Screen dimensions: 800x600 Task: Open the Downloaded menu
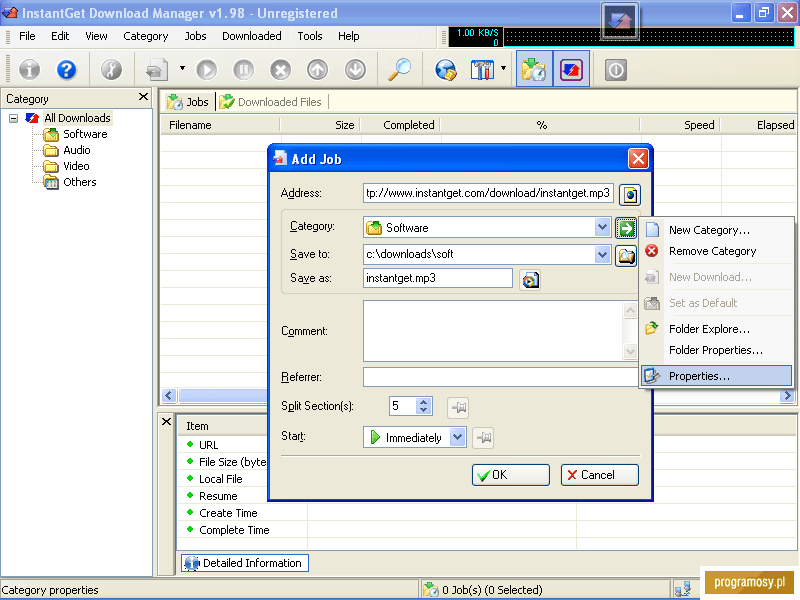coord(252,36)
